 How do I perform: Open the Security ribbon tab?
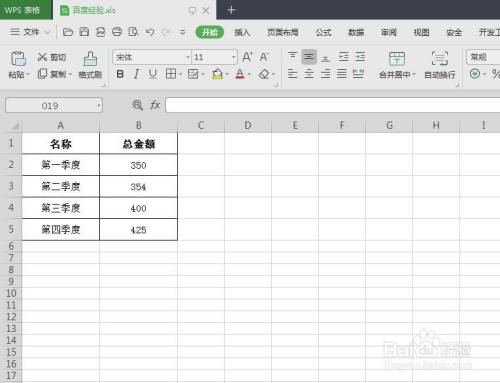(x=454, y=32)
